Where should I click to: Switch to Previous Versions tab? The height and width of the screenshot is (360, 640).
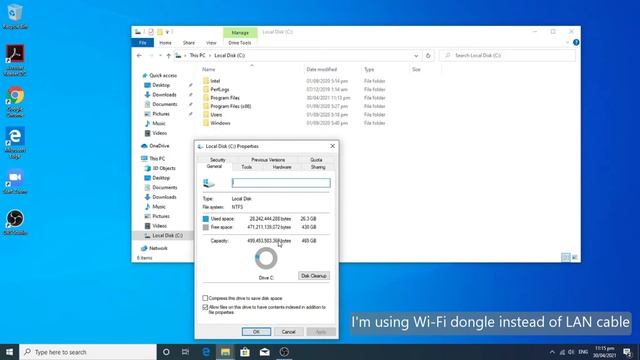point(268,160)
